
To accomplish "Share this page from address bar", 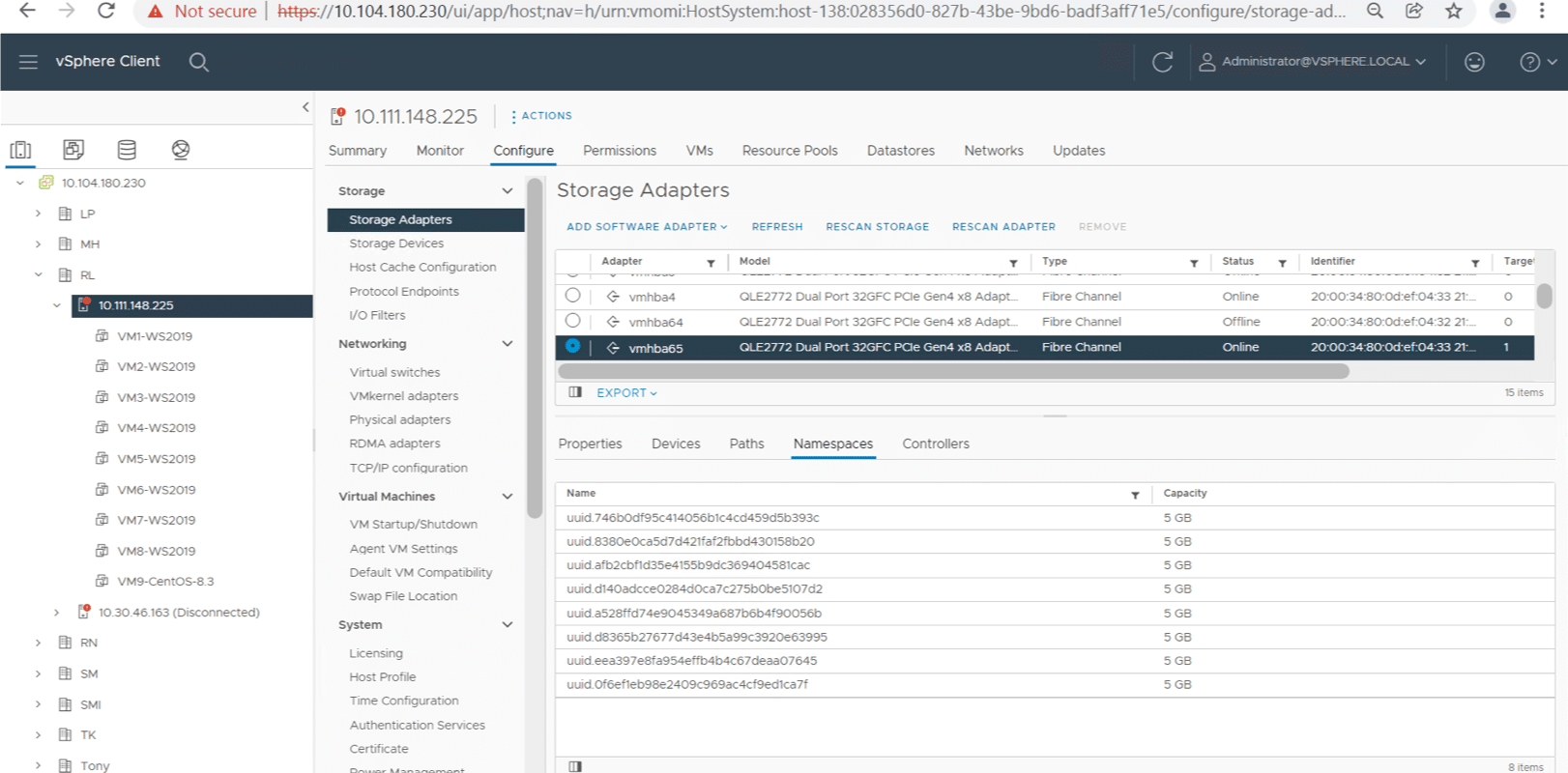I will pos(1414,11).
